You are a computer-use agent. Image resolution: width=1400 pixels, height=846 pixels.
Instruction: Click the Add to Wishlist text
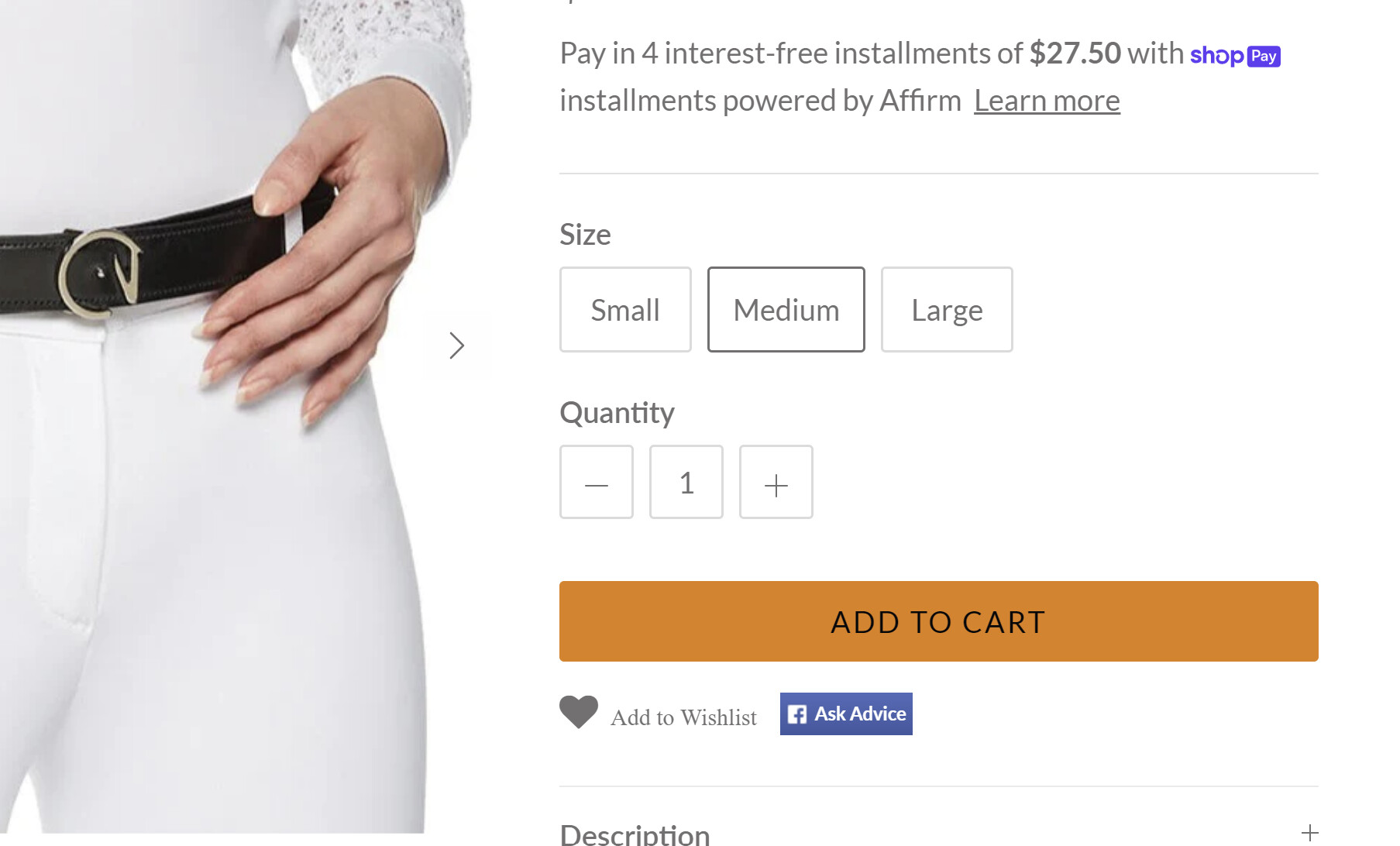[x=683, y=717]
